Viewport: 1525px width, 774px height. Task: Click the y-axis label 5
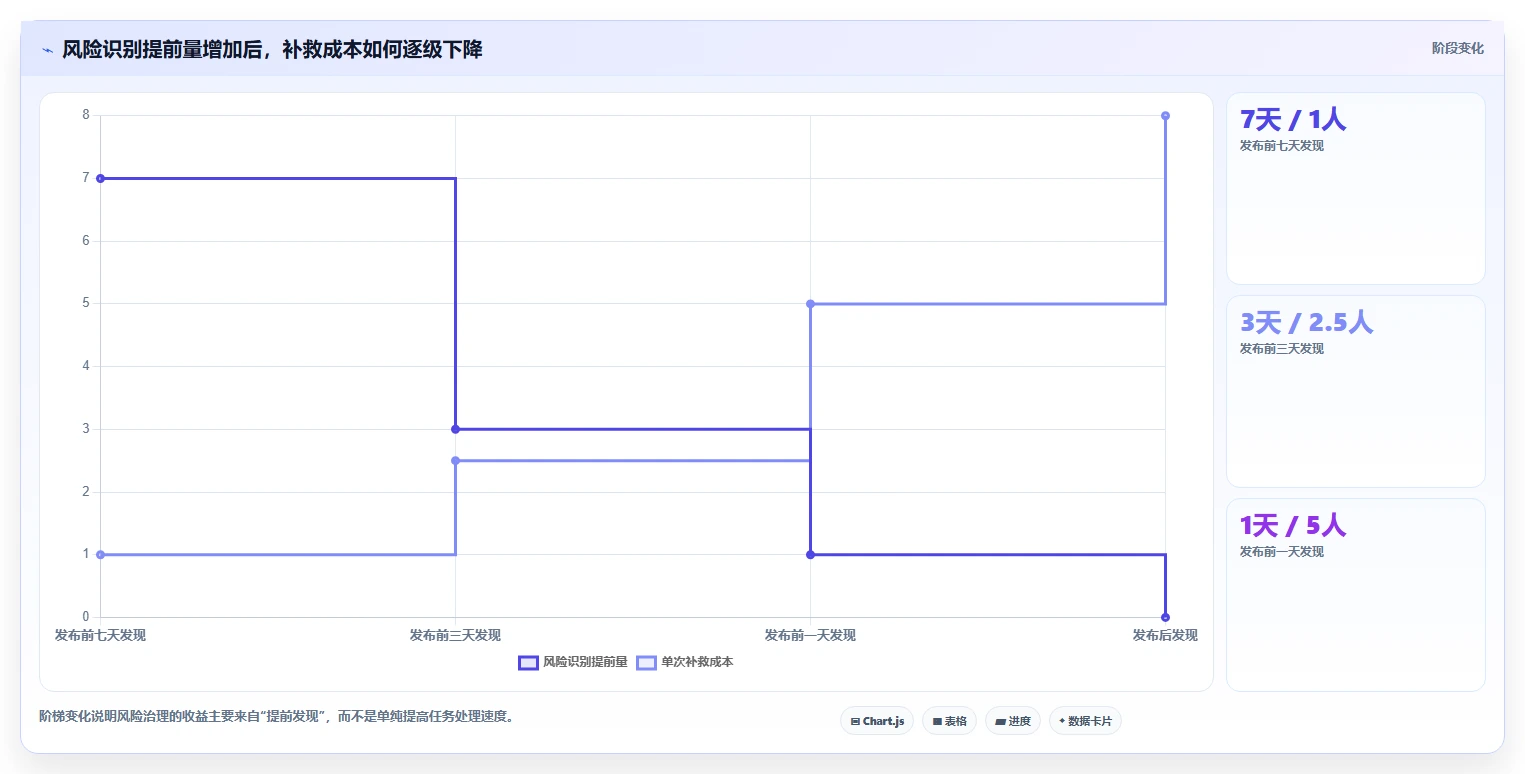click(x=86, y=303)
